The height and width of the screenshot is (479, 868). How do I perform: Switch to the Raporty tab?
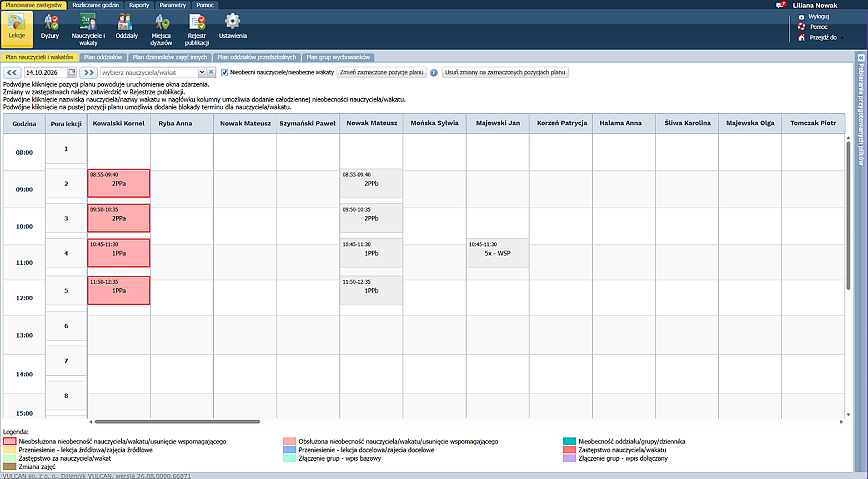click(139, 5)
